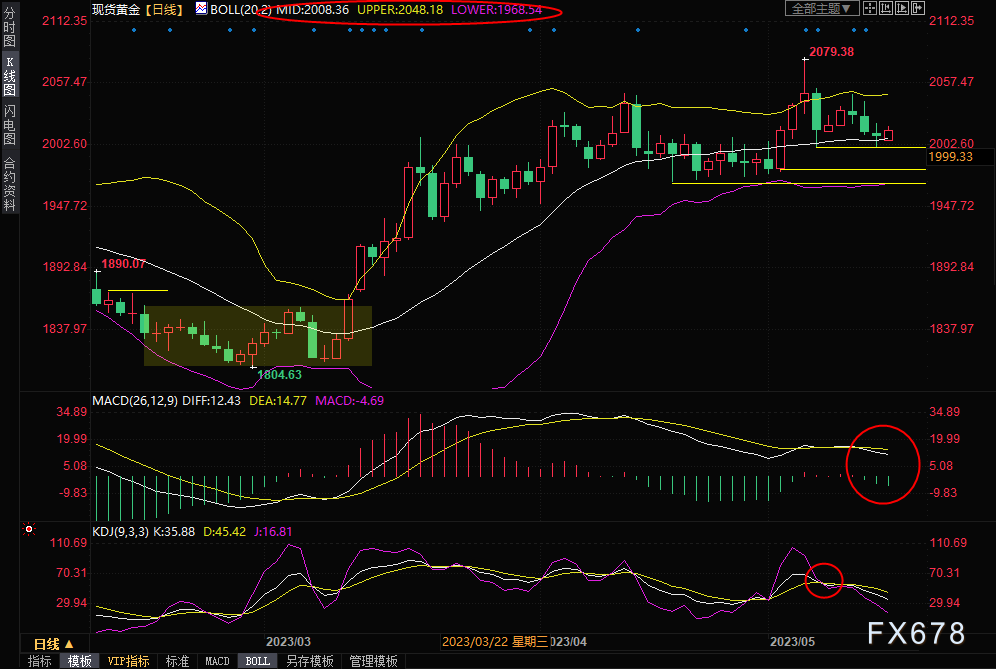Toggle the MACD template button
This screenshot has height=669, width=996.
pos(217,661)
